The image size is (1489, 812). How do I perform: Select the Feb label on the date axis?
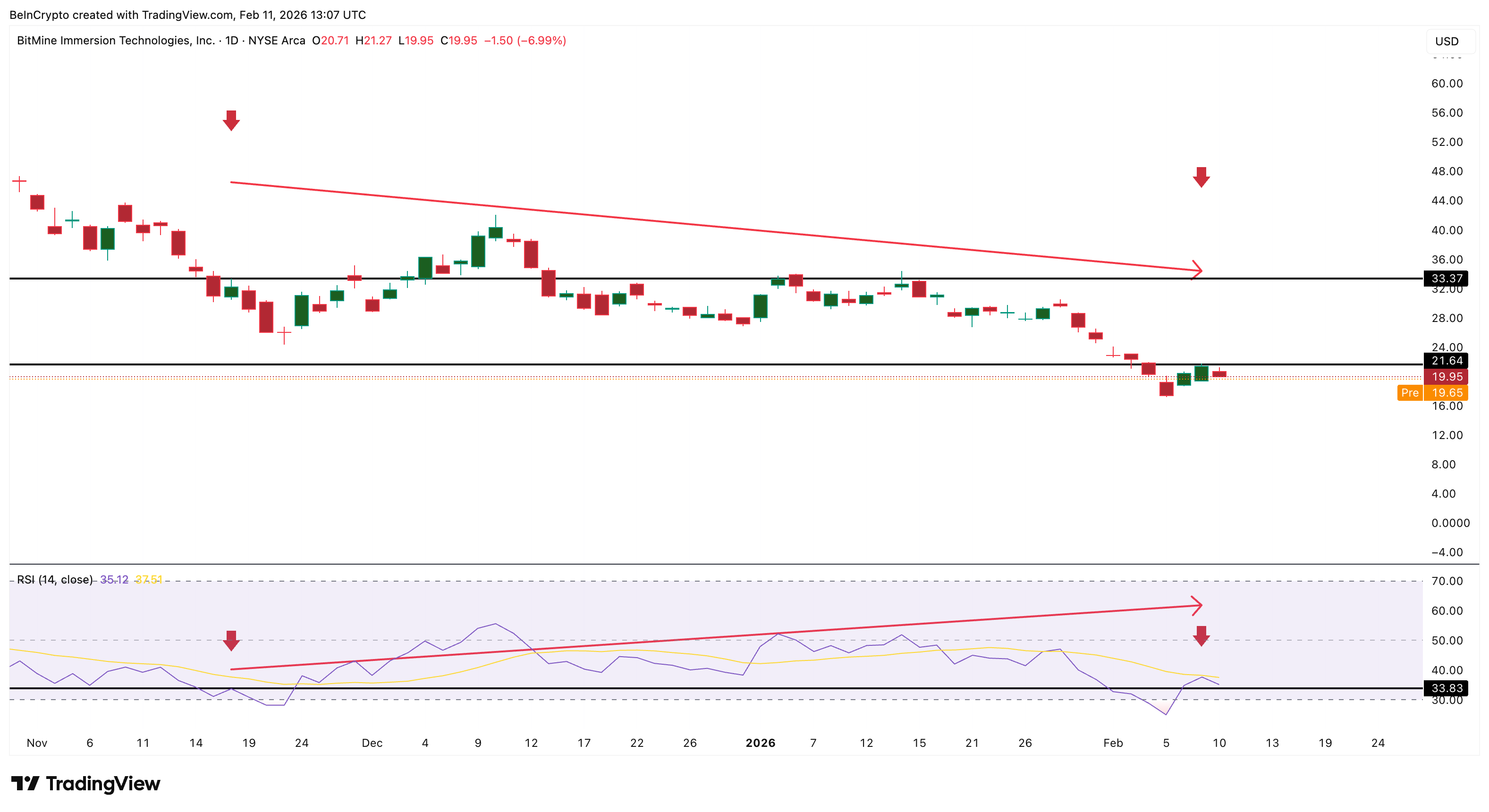pyautogui.click(x=1112, y=743)
